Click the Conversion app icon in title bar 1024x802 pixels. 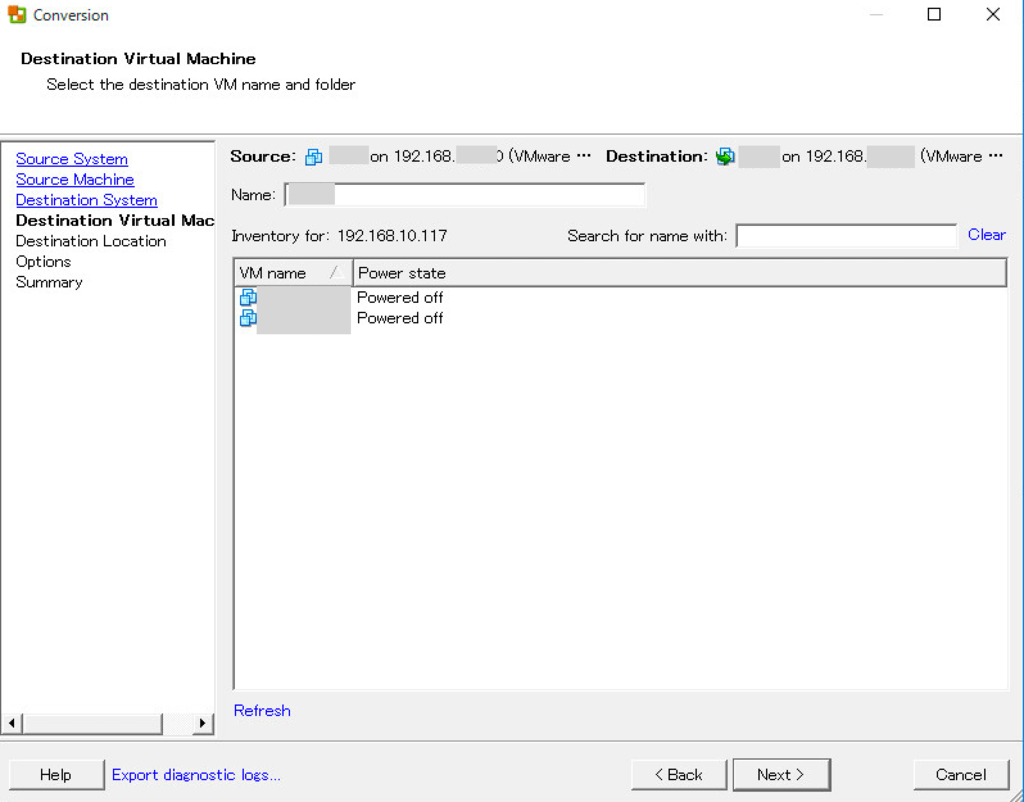tap(16, 14)
